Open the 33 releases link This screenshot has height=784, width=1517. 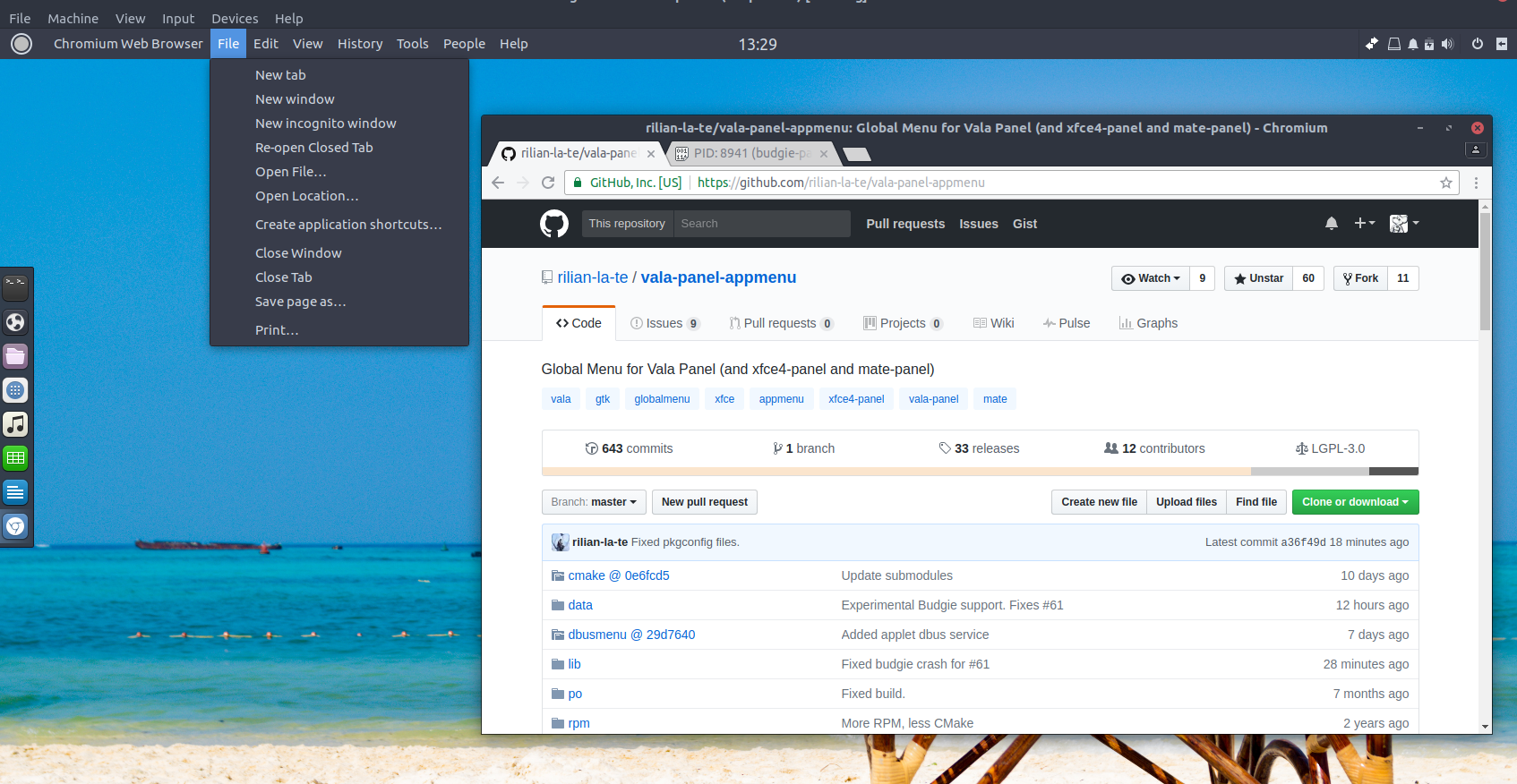[x=979, y=448]
